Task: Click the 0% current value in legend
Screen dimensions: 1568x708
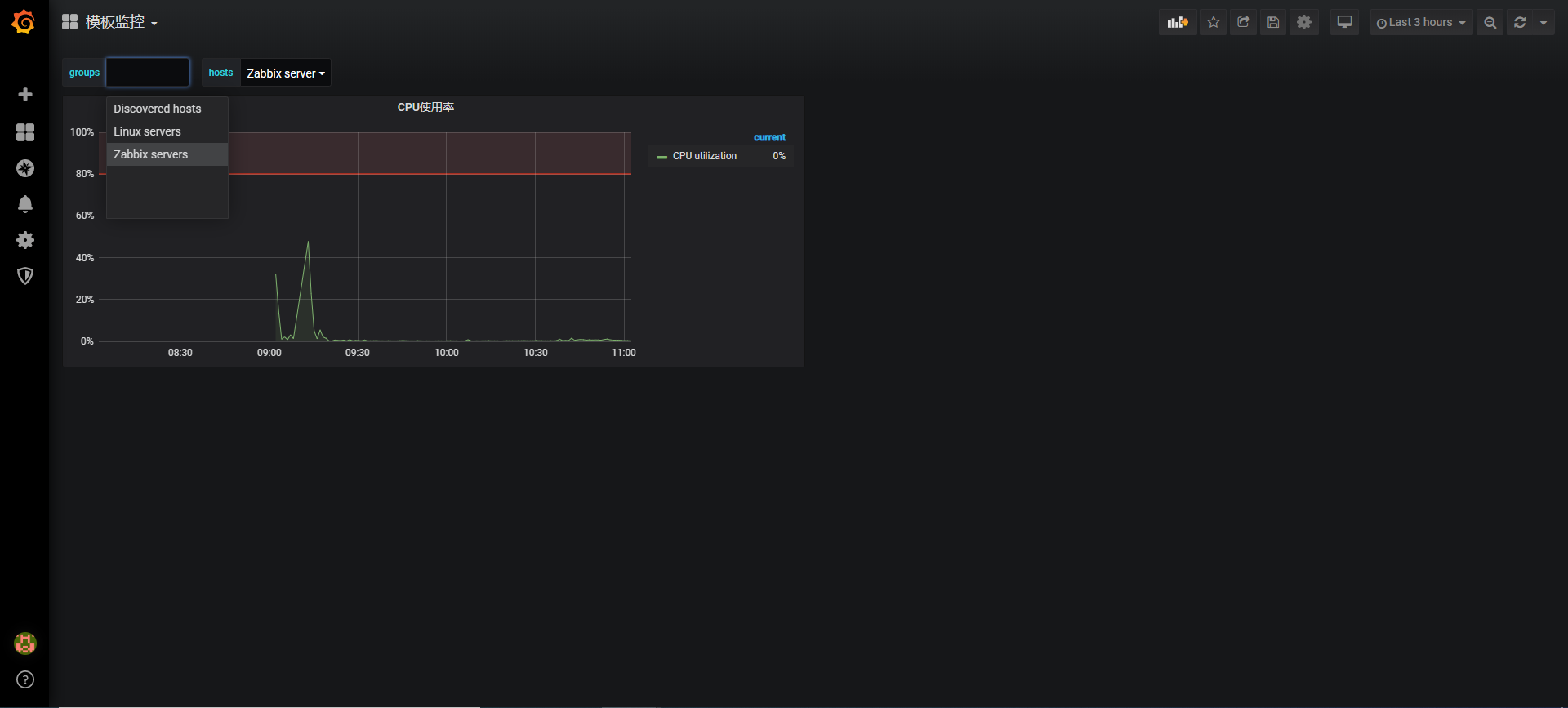Action: (779, 156)
